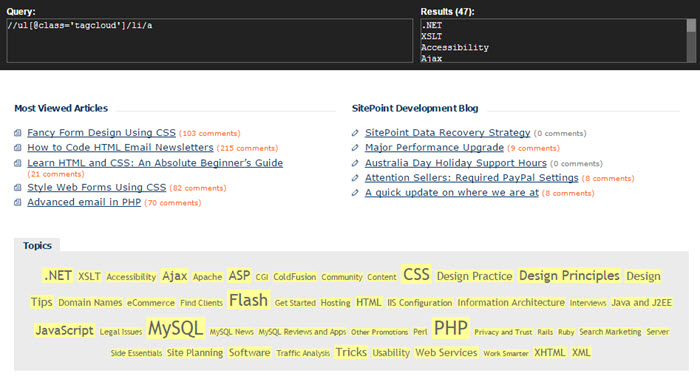Image resolution: width=700 pixels, height=376 pixels.
Task: Select the XHTML topic tag
Action: click(x=550, y=352)
